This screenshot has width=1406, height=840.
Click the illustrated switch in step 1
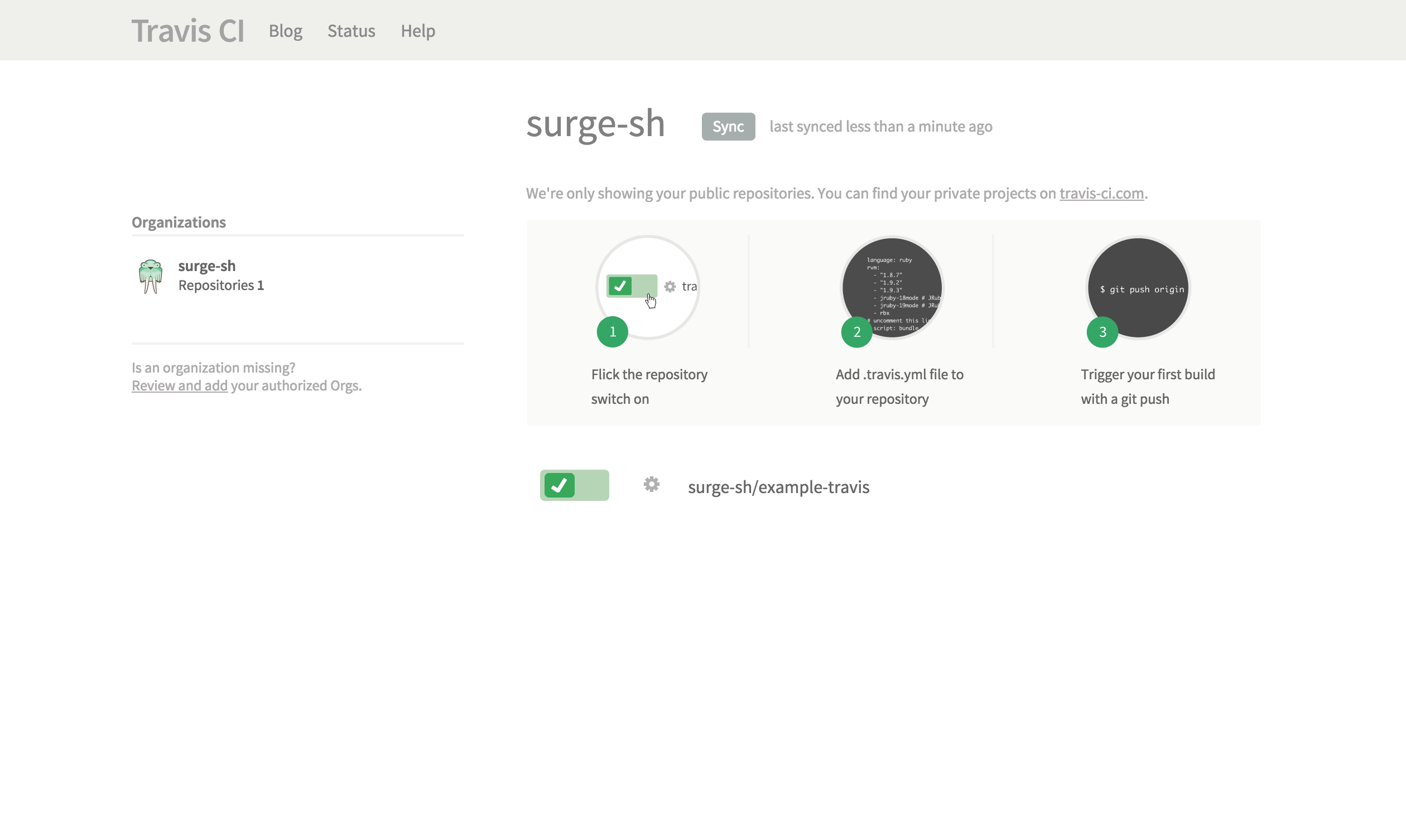(x=631, y=286)
